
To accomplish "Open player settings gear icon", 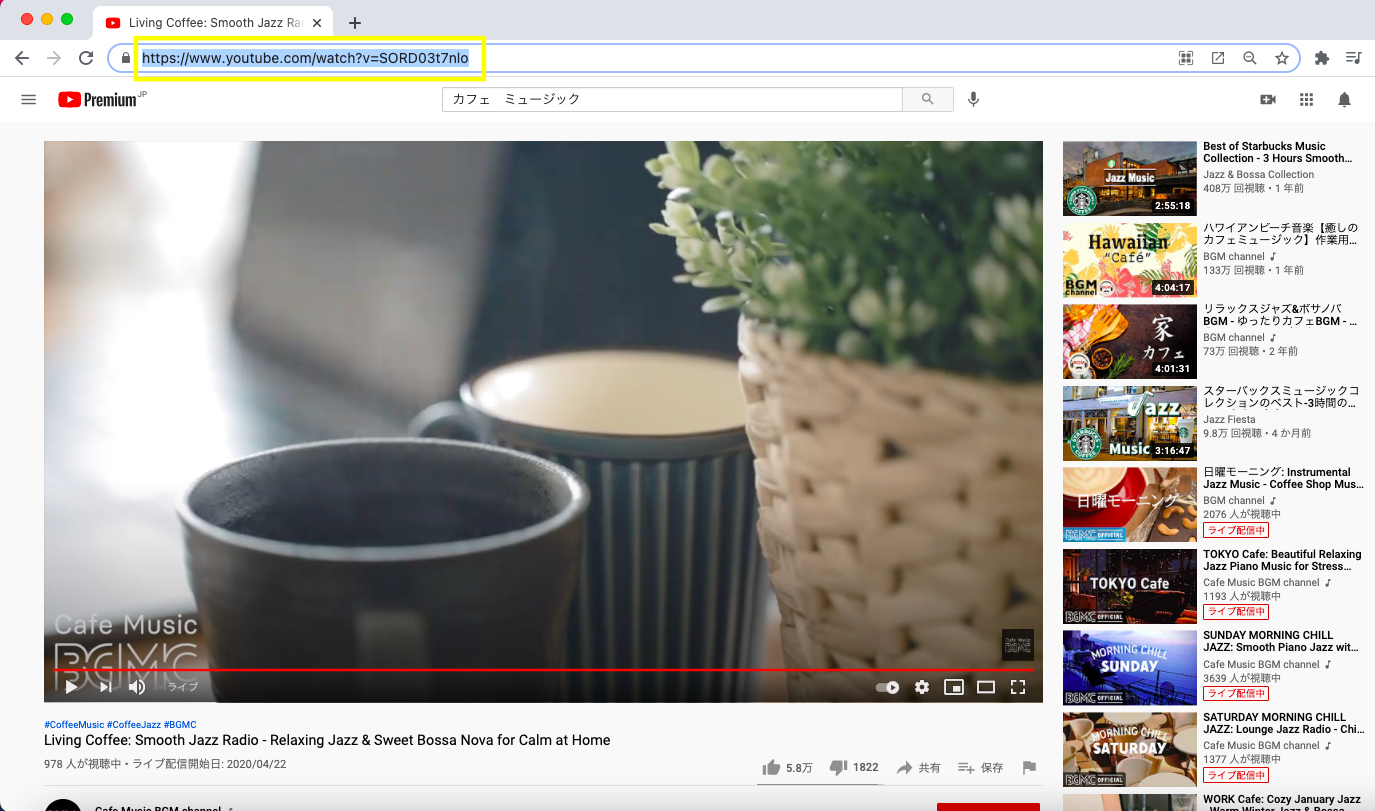I will point(922,687).
